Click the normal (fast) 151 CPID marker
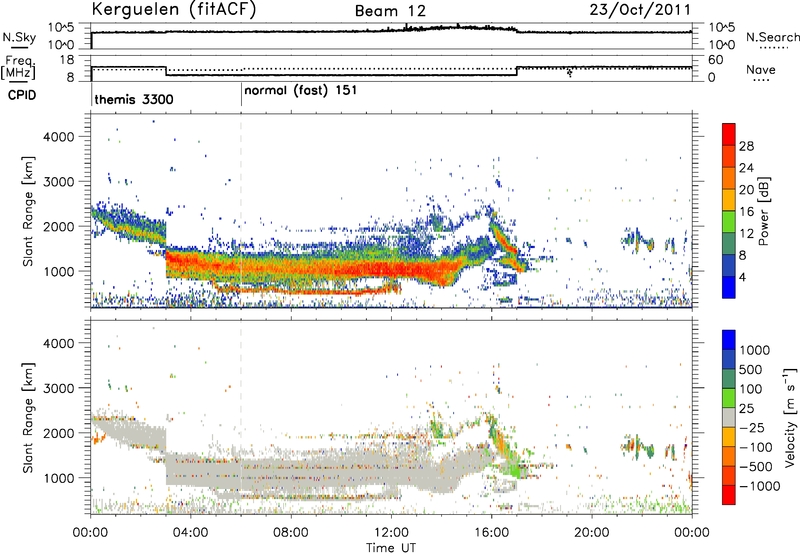Viewport: 800px width, 554px height. (x=301, y=91)
